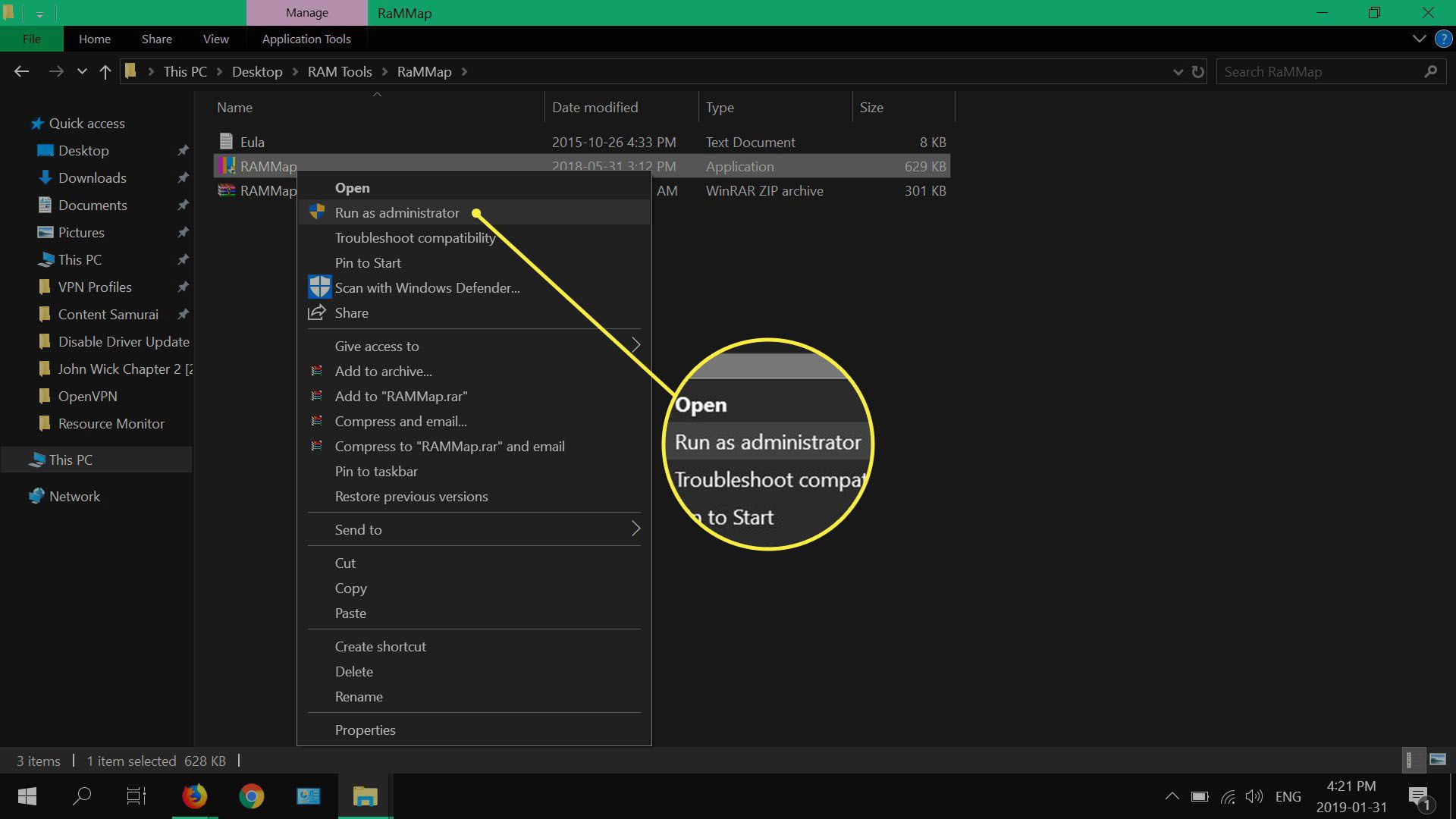Open Properties from the context menu
Screen dimensions: 1456x819
pos(474,730)
